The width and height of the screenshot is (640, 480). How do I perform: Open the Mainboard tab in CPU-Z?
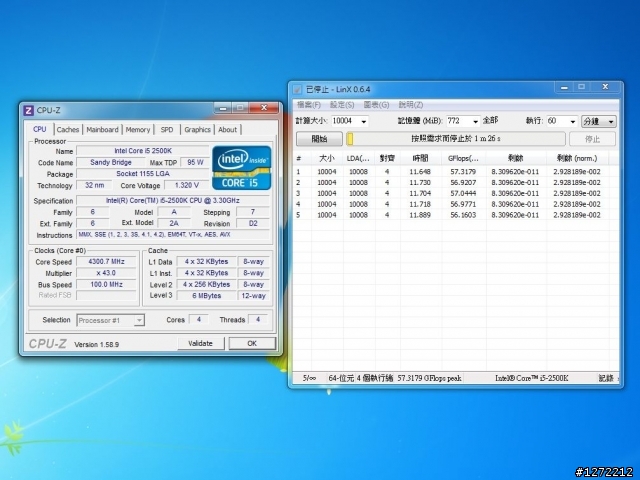(x=102, y=129)
